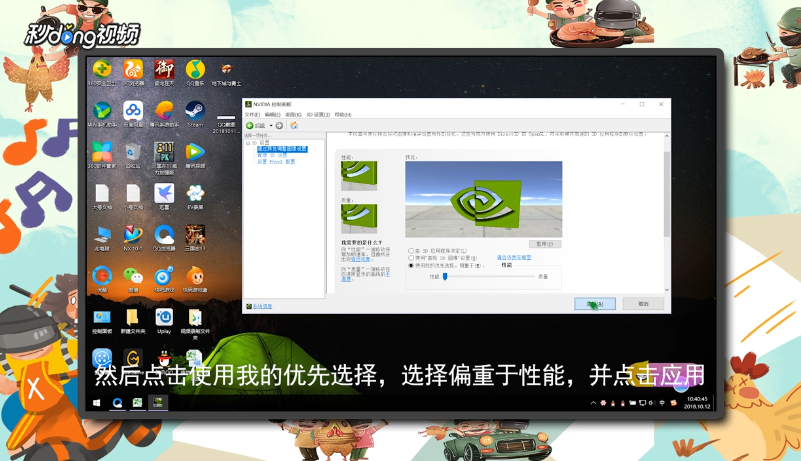The width and height of the screenshot is (801, 461).
Task: Click QQ browser icon in taskbar
Action: point(117,403)
